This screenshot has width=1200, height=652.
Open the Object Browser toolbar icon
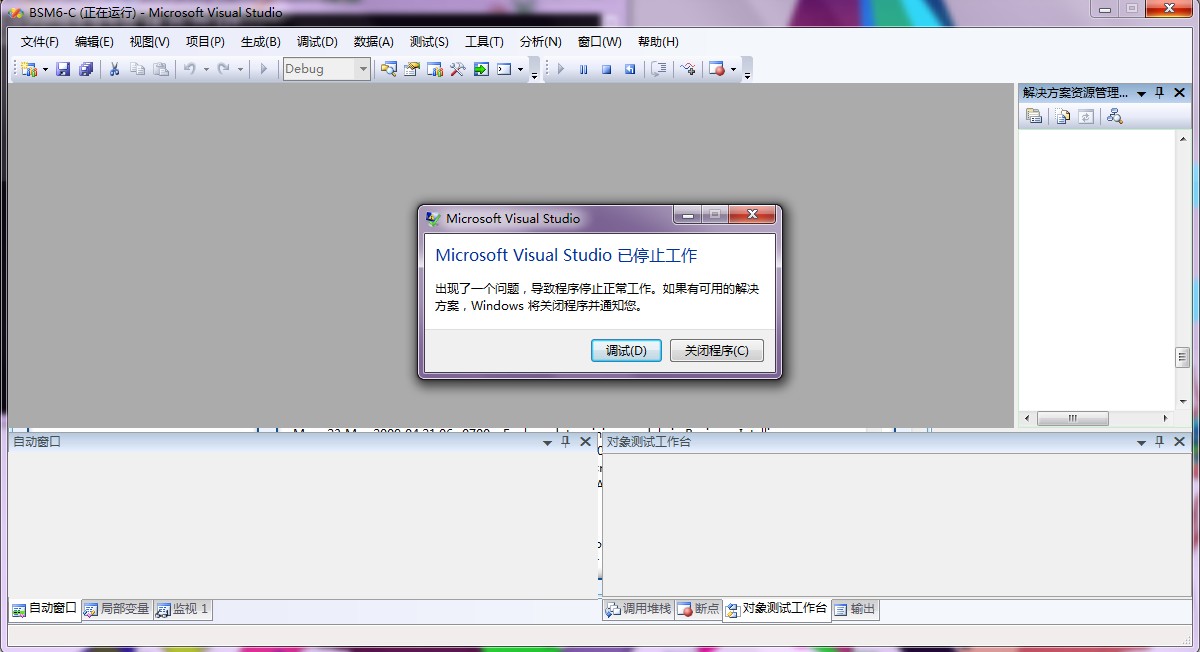pos(435,69)
